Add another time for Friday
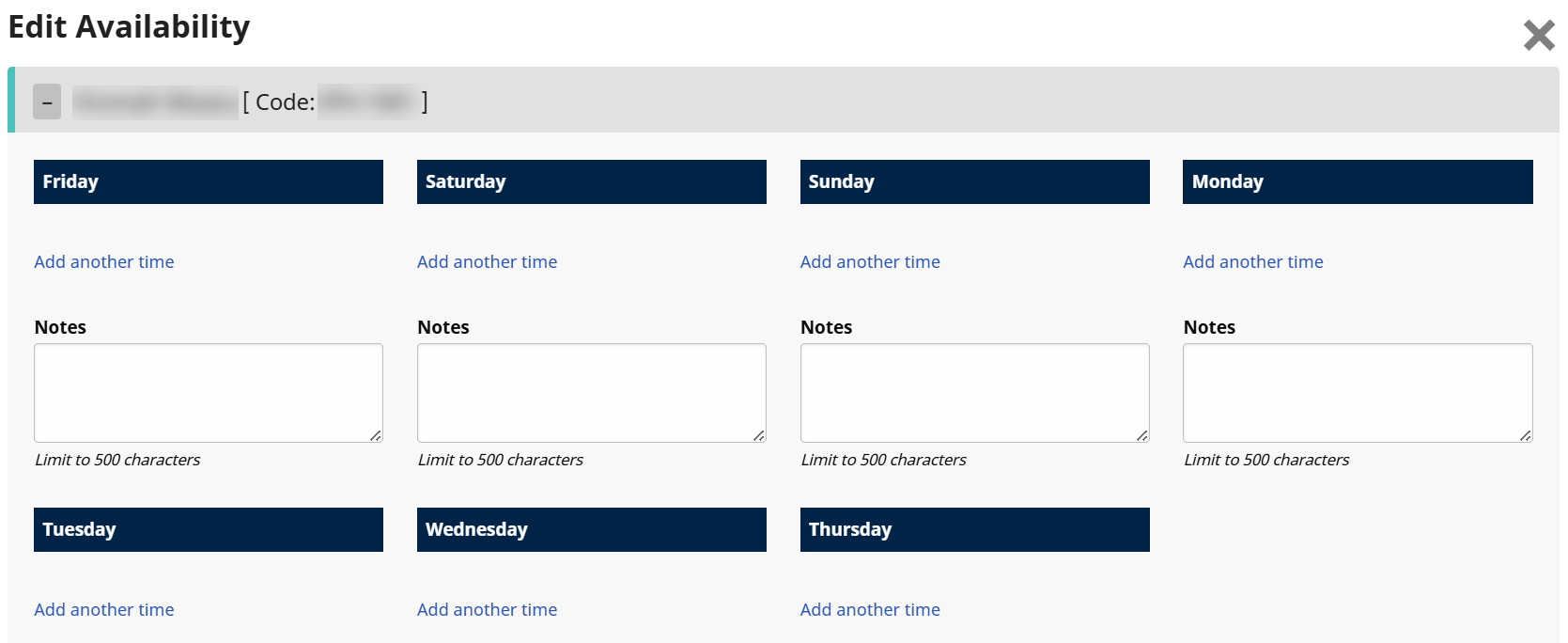This screenshot has height=643, width=1568. coord(104,262)
